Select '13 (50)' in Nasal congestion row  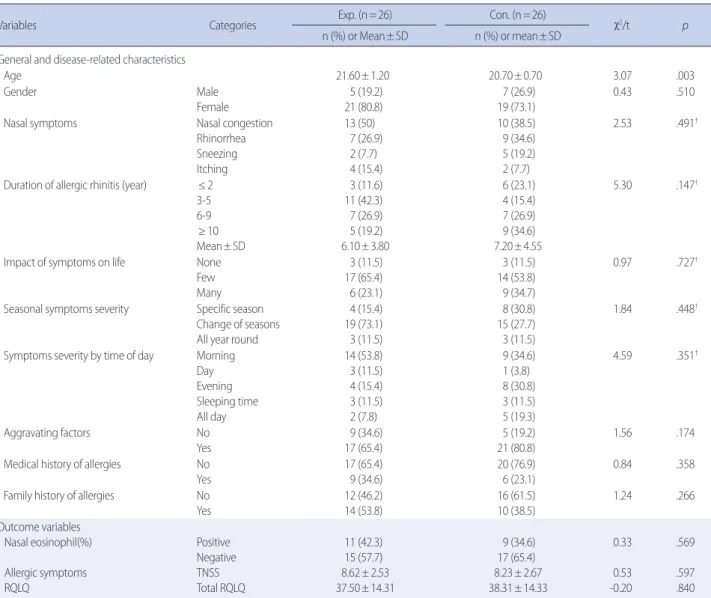click(360, 123)
